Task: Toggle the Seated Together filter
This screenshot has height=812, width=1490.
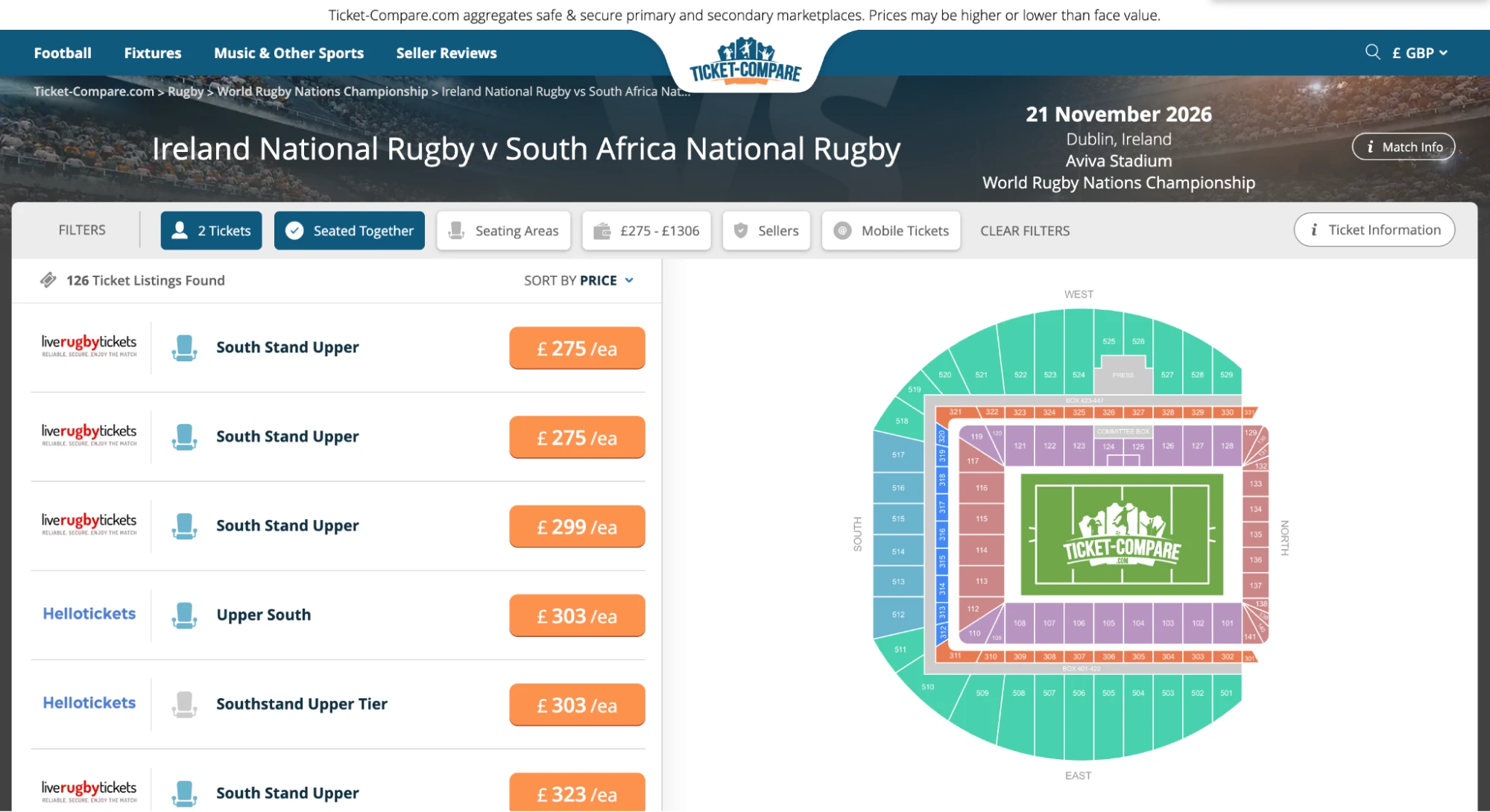Action: [349, 230]
